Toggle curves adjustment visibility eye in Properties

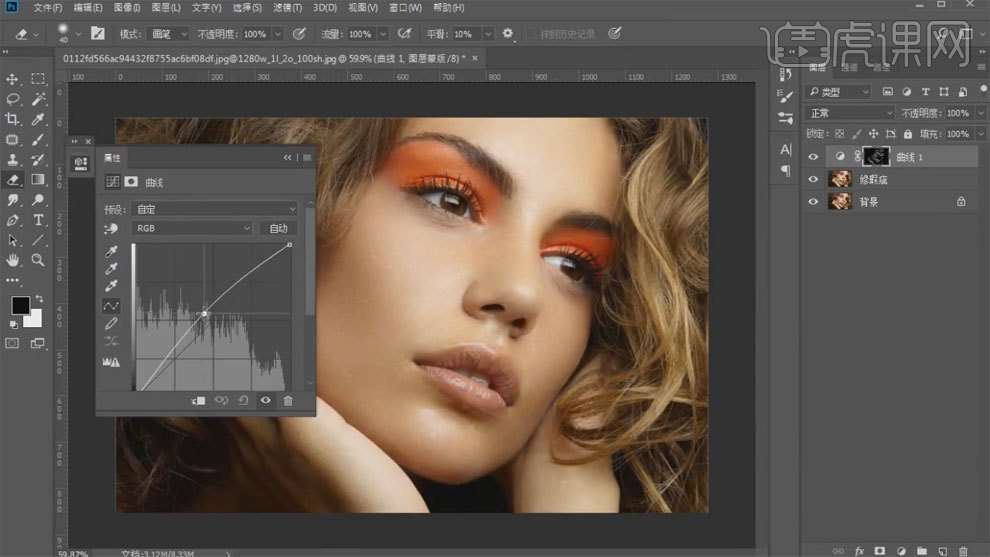click(266, 400)
